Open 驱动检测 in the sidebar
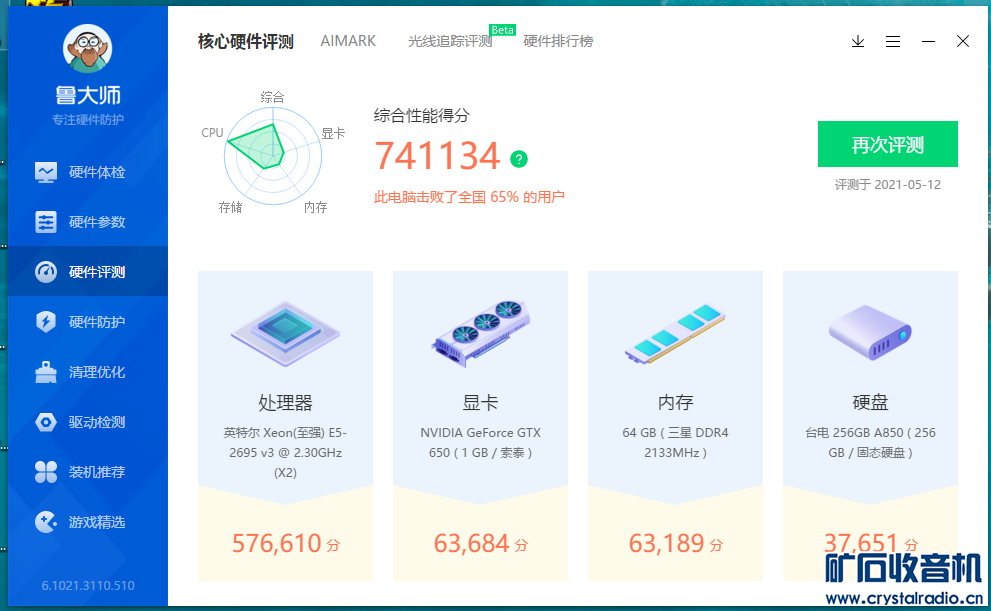 tap(88, 421)
